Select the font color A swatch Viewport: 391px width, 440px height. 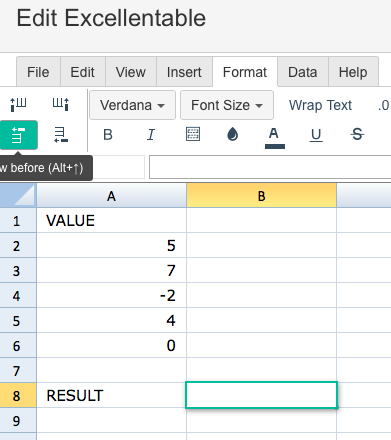[274, 137]
